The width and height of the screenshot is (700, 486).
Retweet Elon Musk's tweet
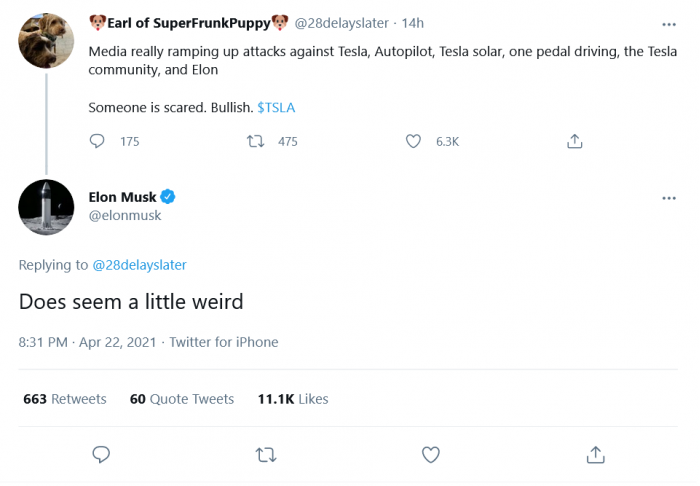point(266,455)
